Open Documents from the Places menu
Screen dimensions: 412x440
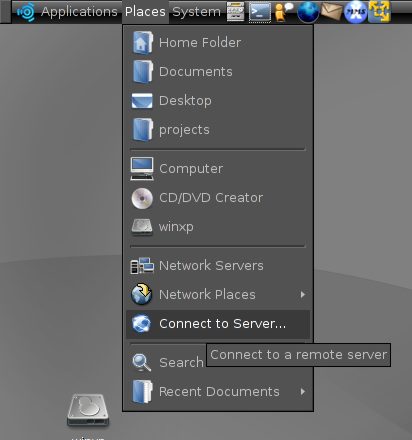coord(218,71)
